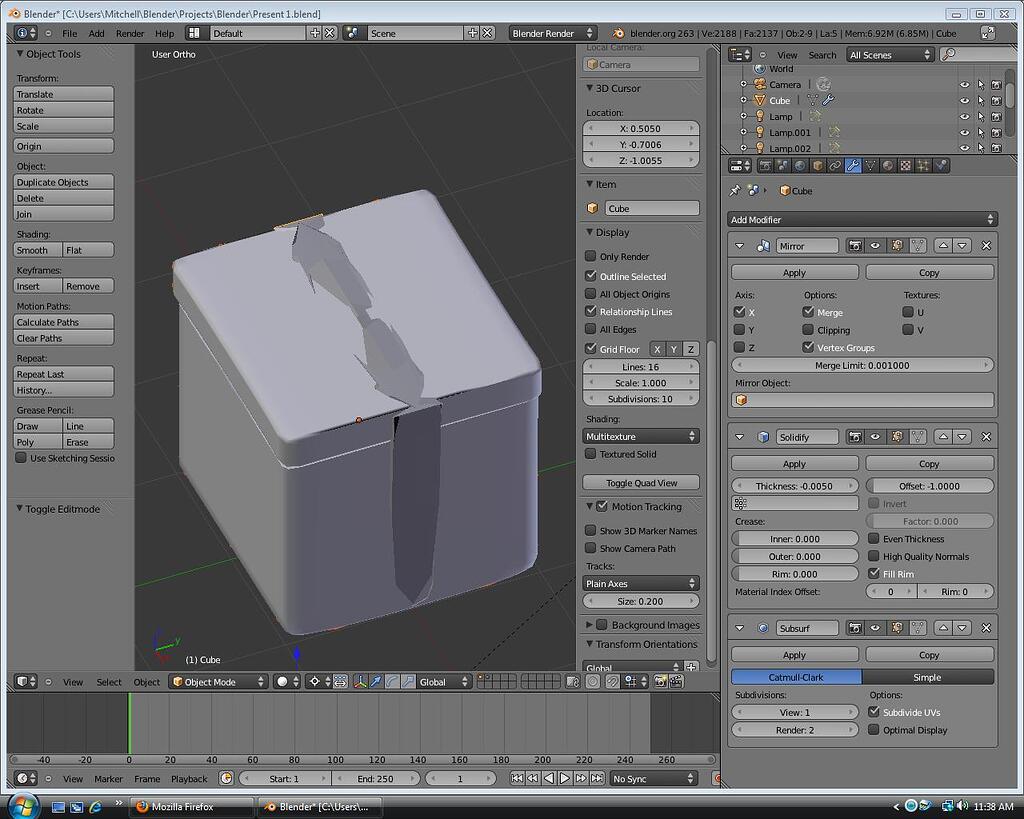Collapse the Mirror modifier panel triangle
This screenshot has height=819, width=1024.
click(x=740, y=246)
